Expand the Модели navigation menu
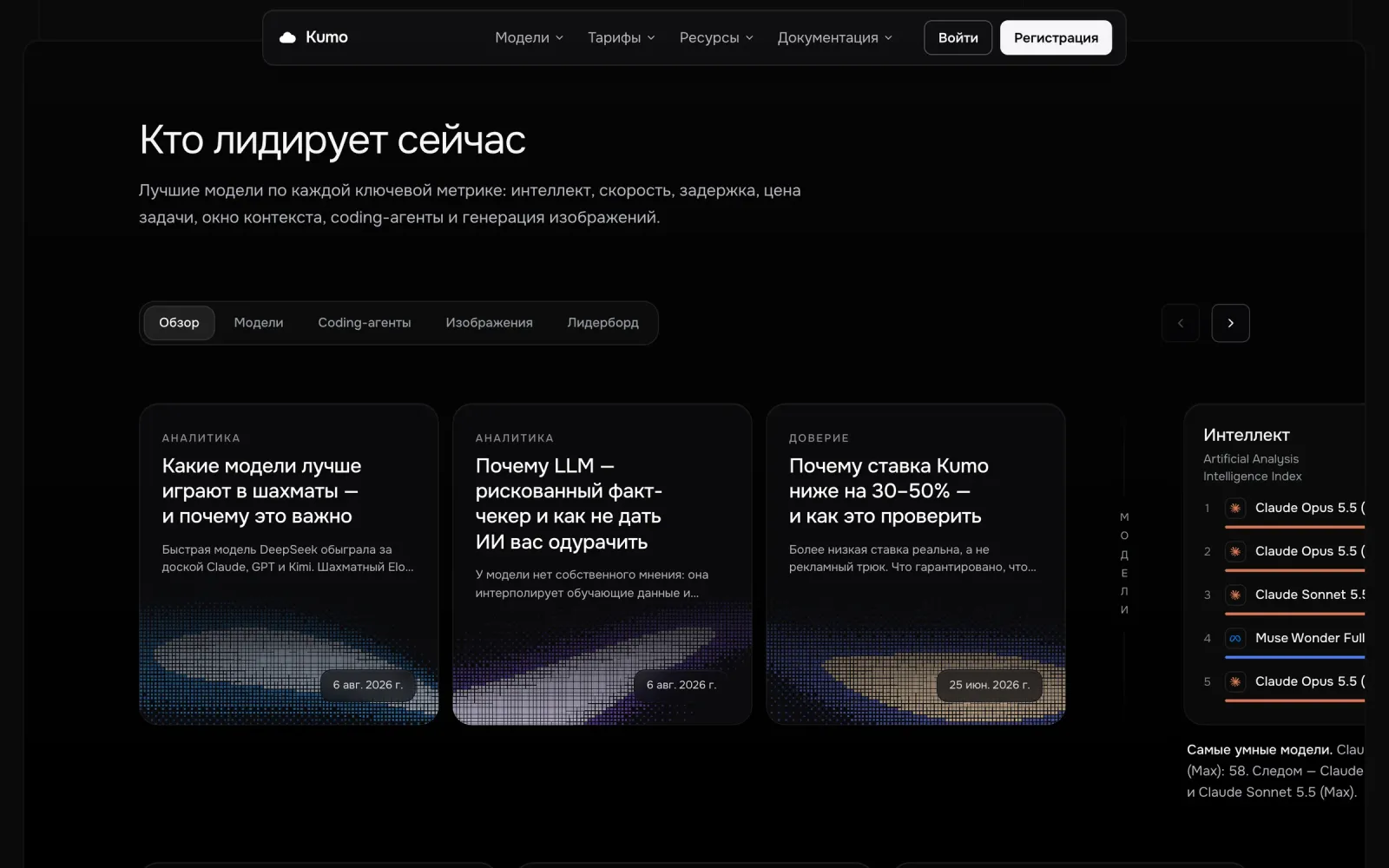 click(529, 37)
